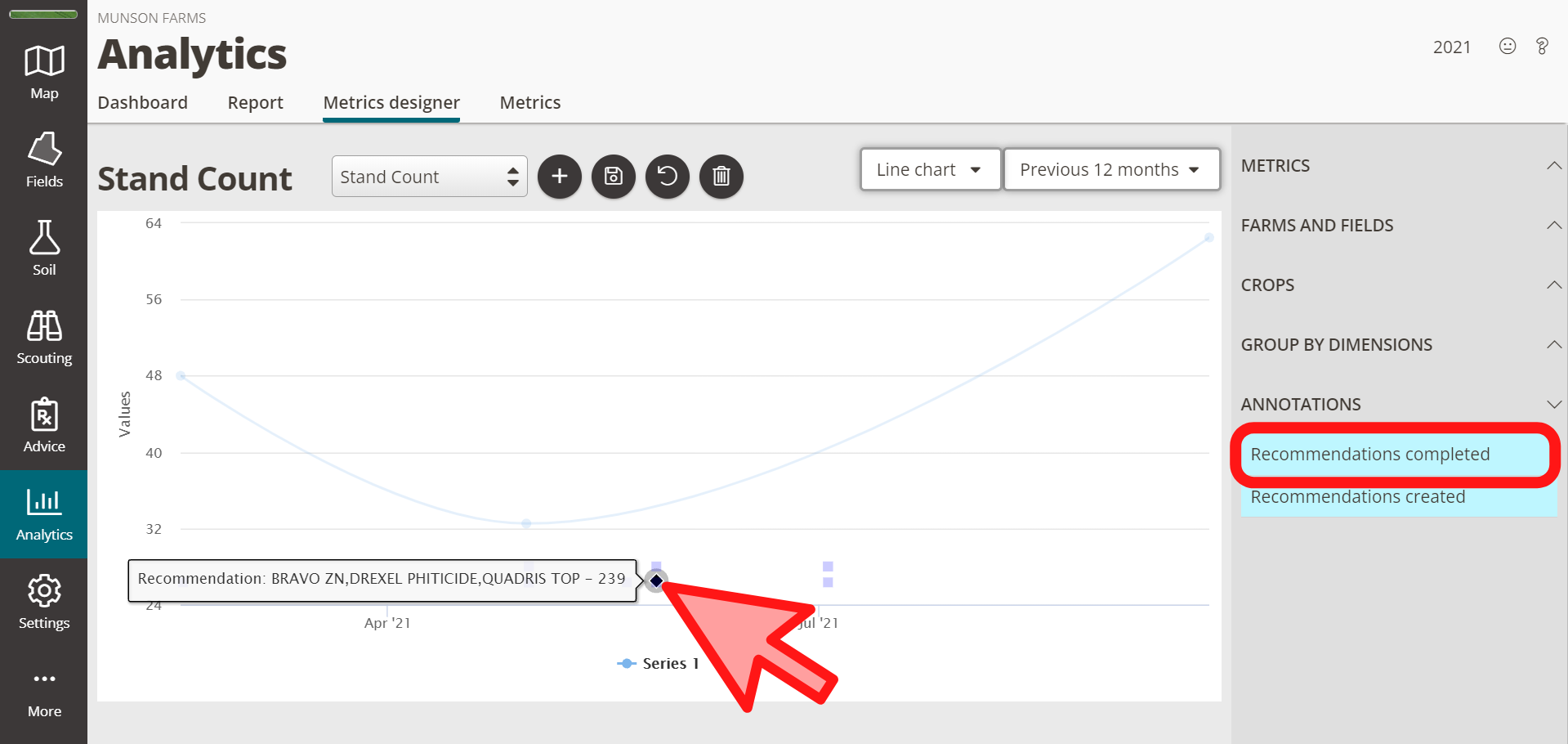The width and height of the screenshot is (1568, 744).
Task: Click the lowest data point on the line
Action: [x=526, y=523]
